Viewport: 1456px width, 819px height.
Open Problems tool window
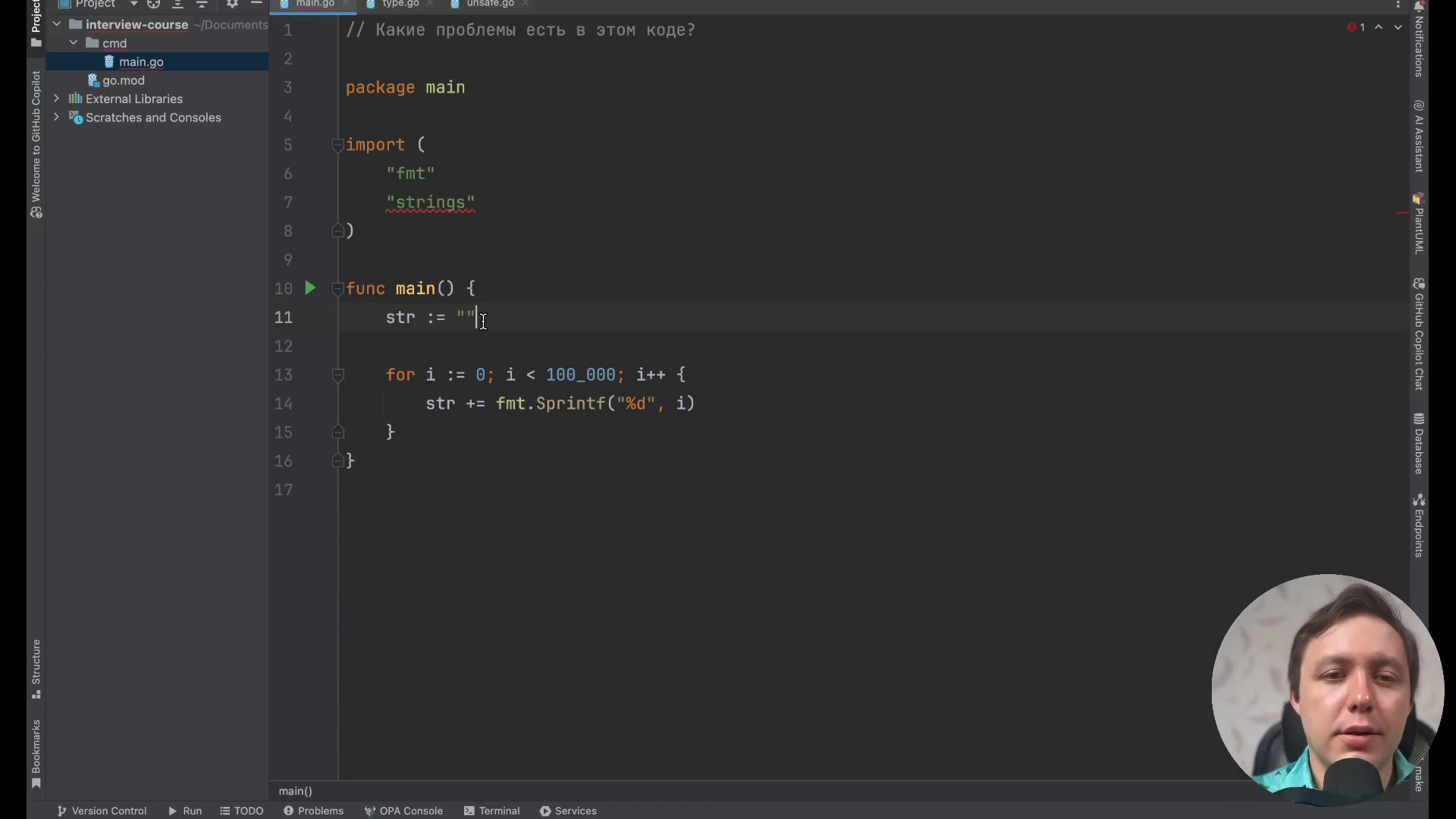point(313,811)
